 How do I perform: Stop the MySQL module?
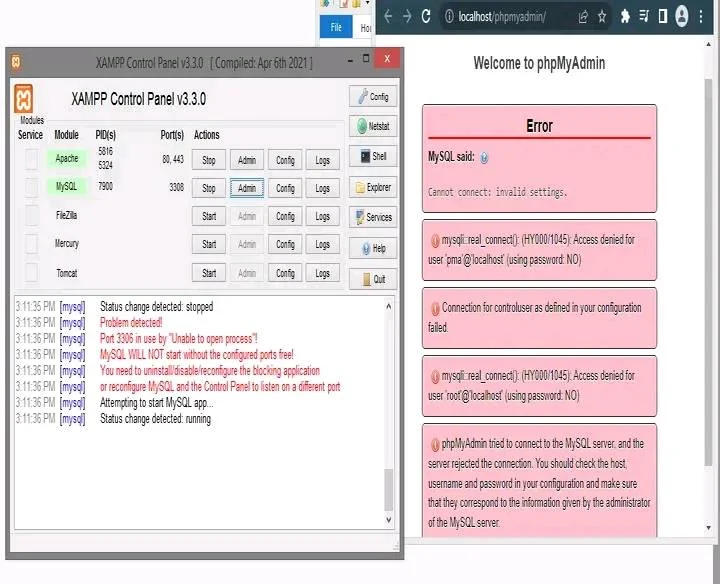[209, 188]
